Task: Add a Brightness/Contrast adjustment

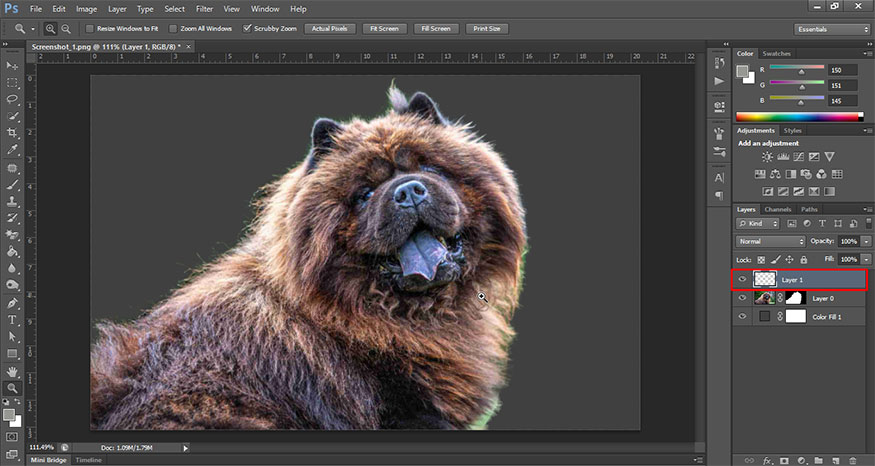Action: click(767, 157)
